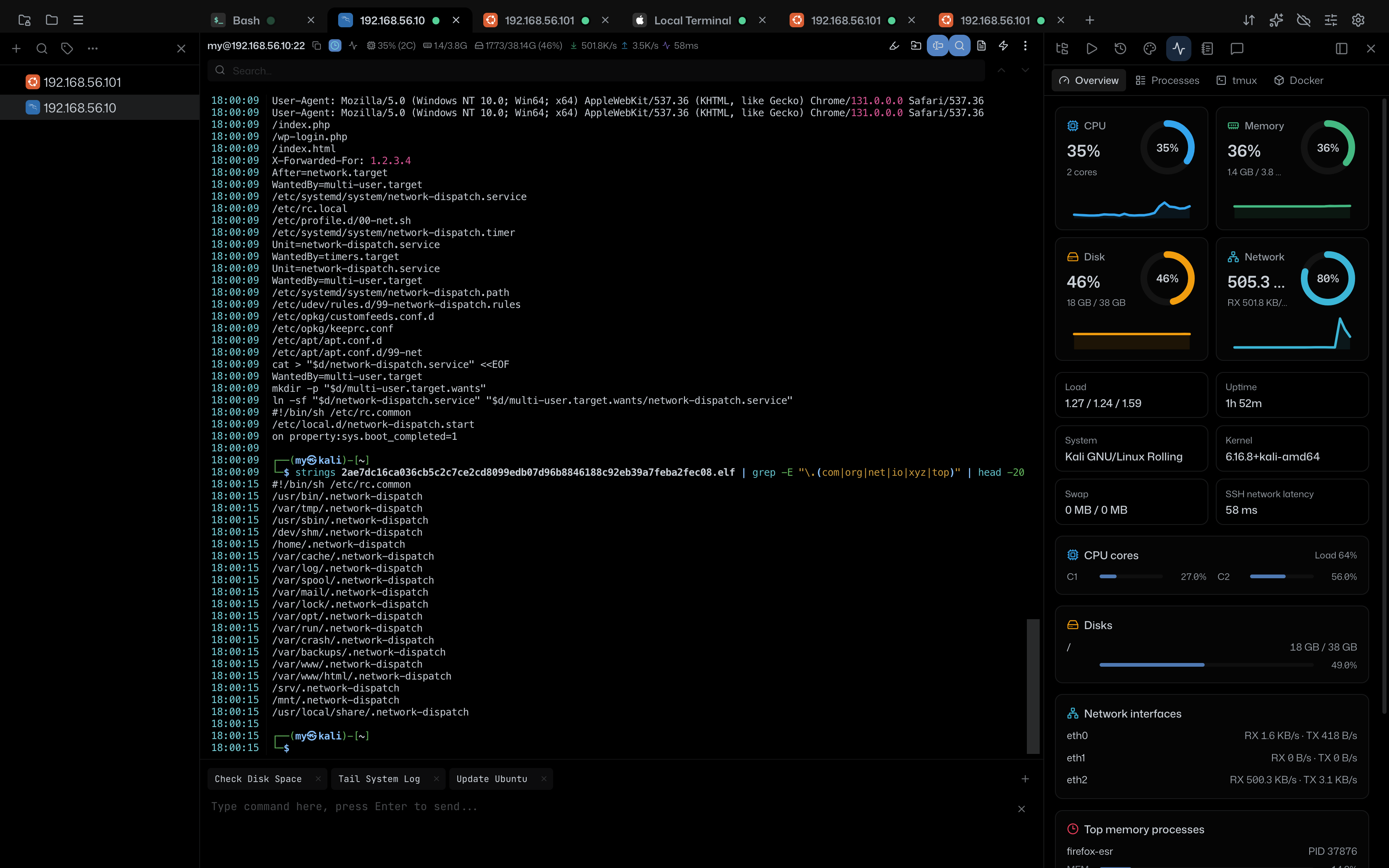The height and width of the screenshot is (868, 1389).
Task: Add a new session tab with plus
Action: tap(1089, 20)
